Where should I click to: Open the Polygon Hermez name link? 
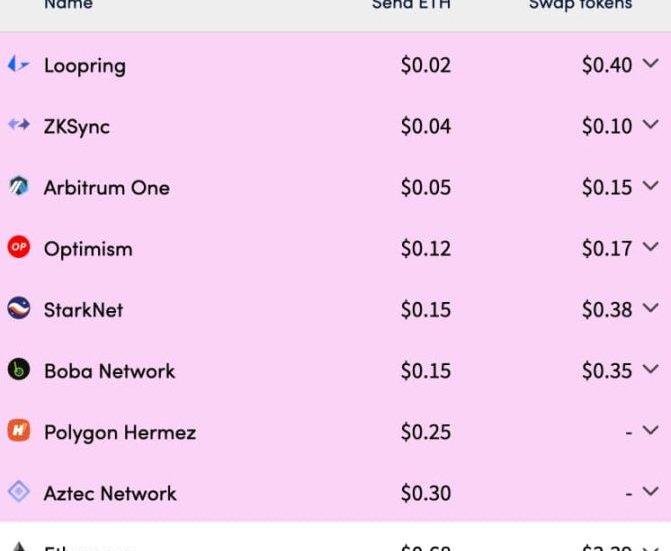[119, 432]
